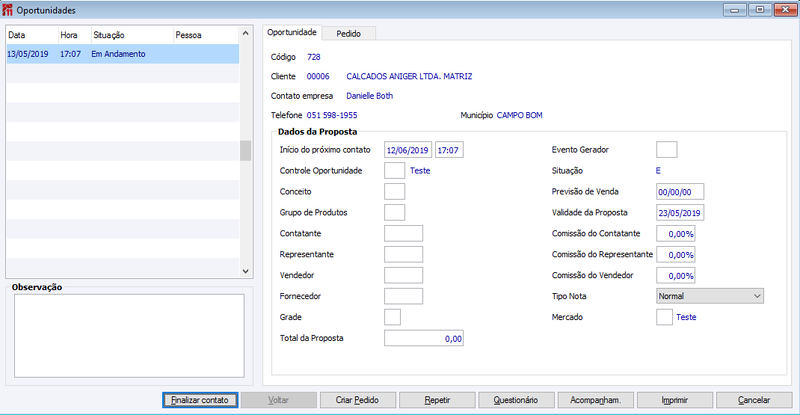The height and width of the screenshot is (415, 800).
Task: Focus the Mercado code field
Action: (x=664, y=317)
